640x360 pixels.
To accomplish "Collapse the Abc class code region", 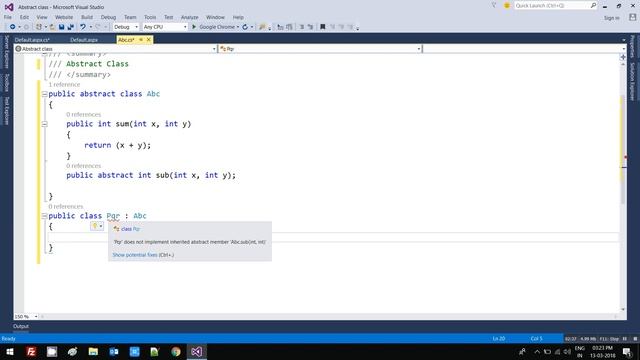I will coord(44,94).
